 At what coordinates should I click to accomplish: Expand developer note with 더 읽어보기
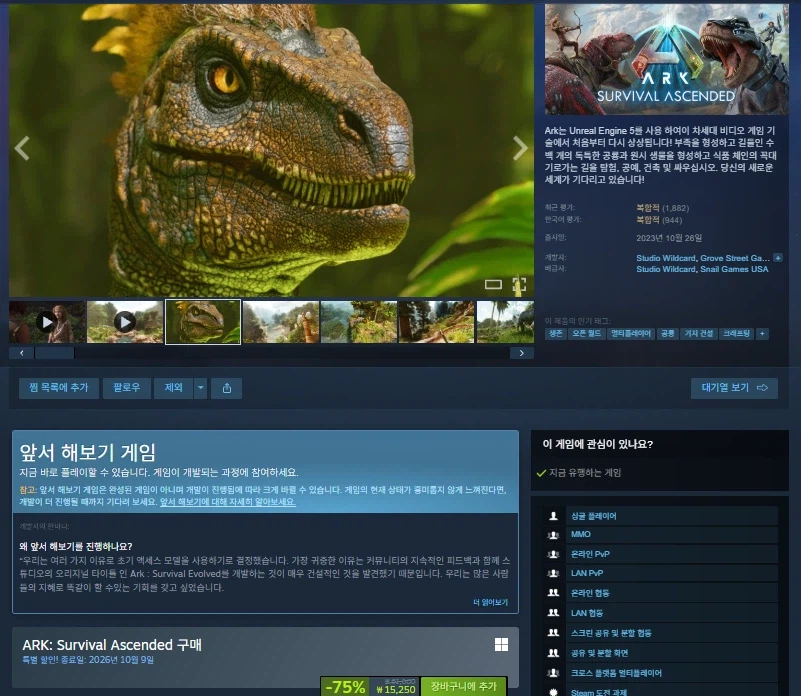click(x=490, y=602)
